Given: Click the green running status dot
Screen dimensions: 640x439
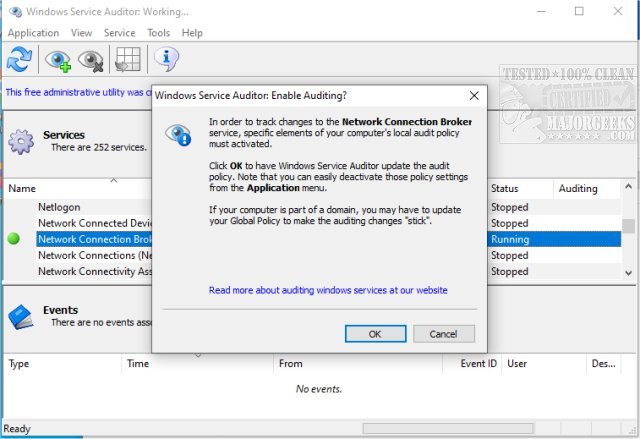Looking at the screenshot, I should tap(14, 239).
